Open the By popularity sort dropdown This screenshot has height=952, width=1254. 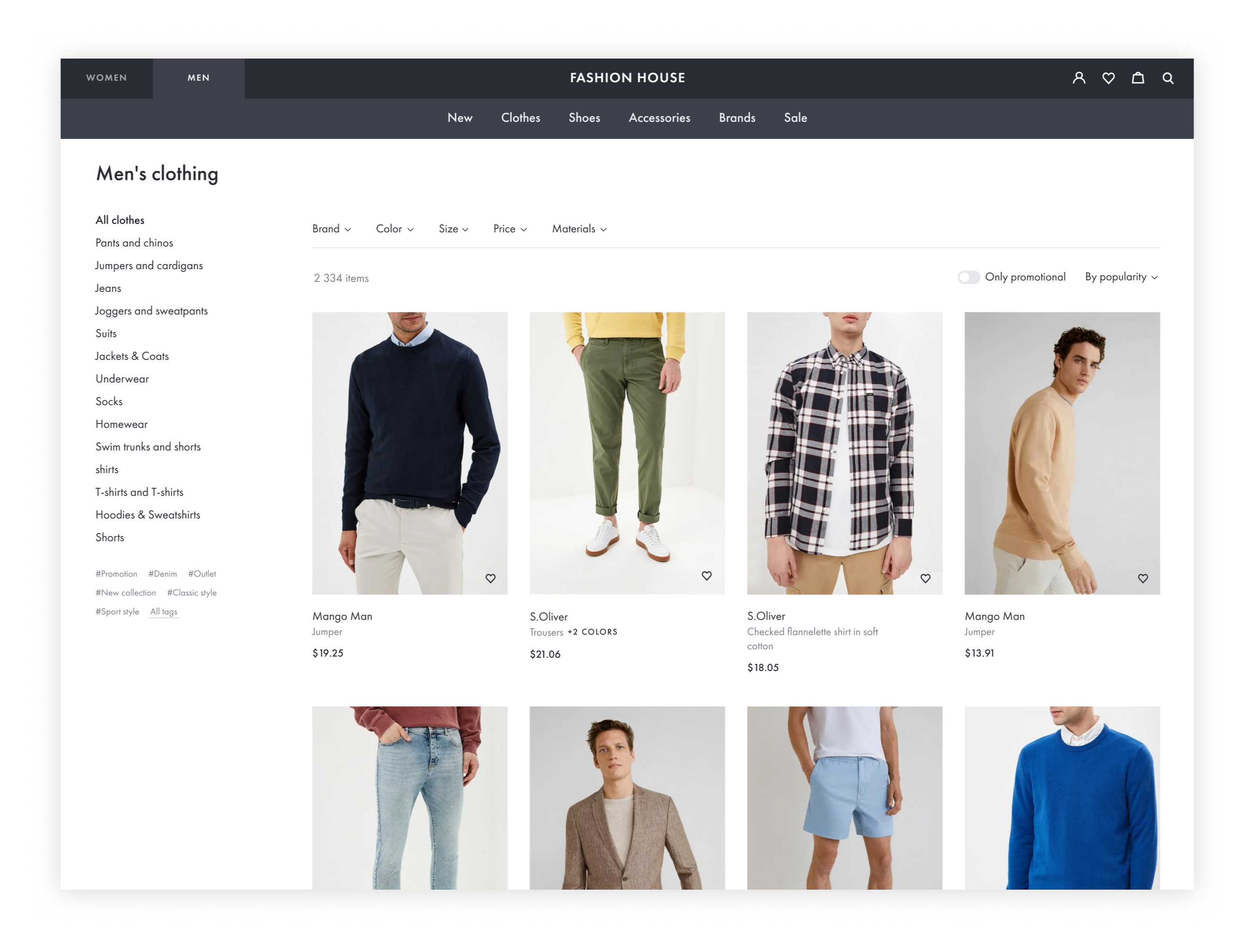[1121, 277]
